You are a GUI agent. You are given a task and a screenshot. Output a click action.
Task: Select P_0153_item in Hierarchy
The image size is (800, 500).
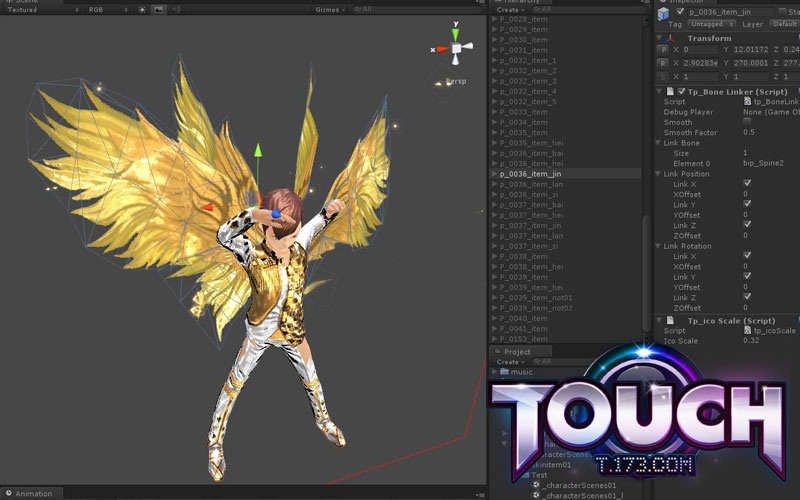[565, 339]
